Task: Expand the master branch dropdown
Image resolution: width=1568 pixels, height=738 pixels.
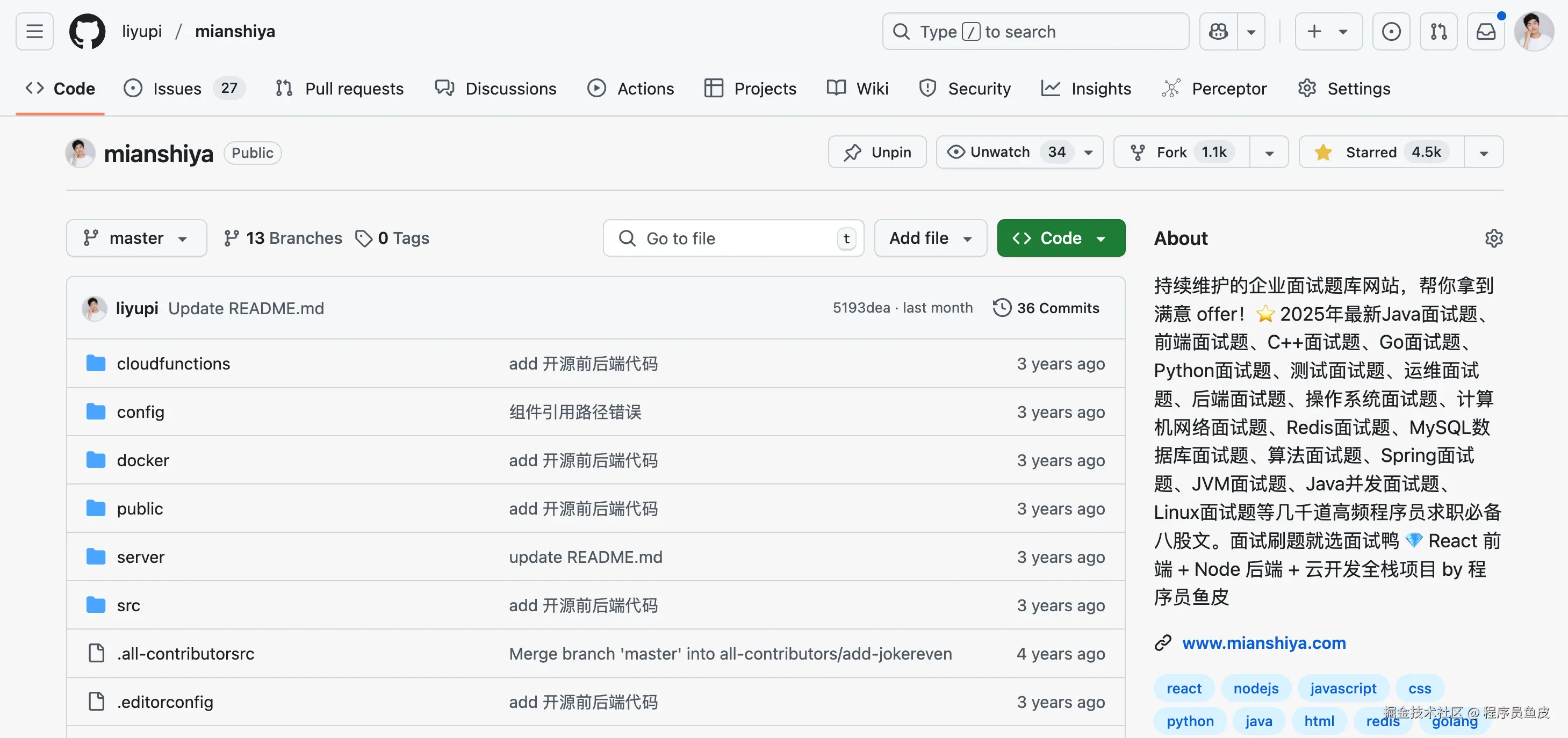Action: click(136, 238)
